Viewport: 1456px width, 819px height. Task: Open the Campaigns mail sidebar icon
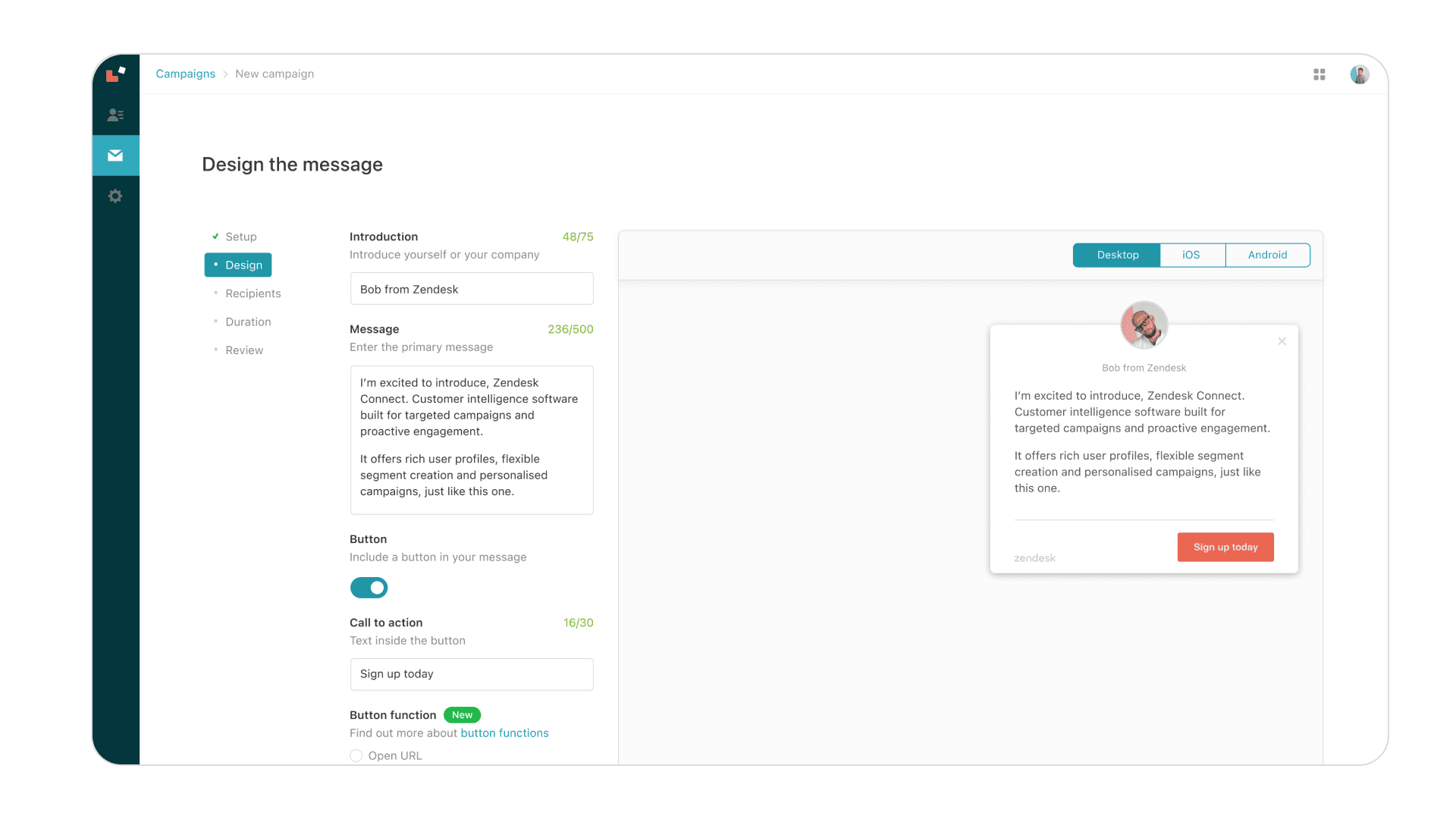tap(115, 155)
